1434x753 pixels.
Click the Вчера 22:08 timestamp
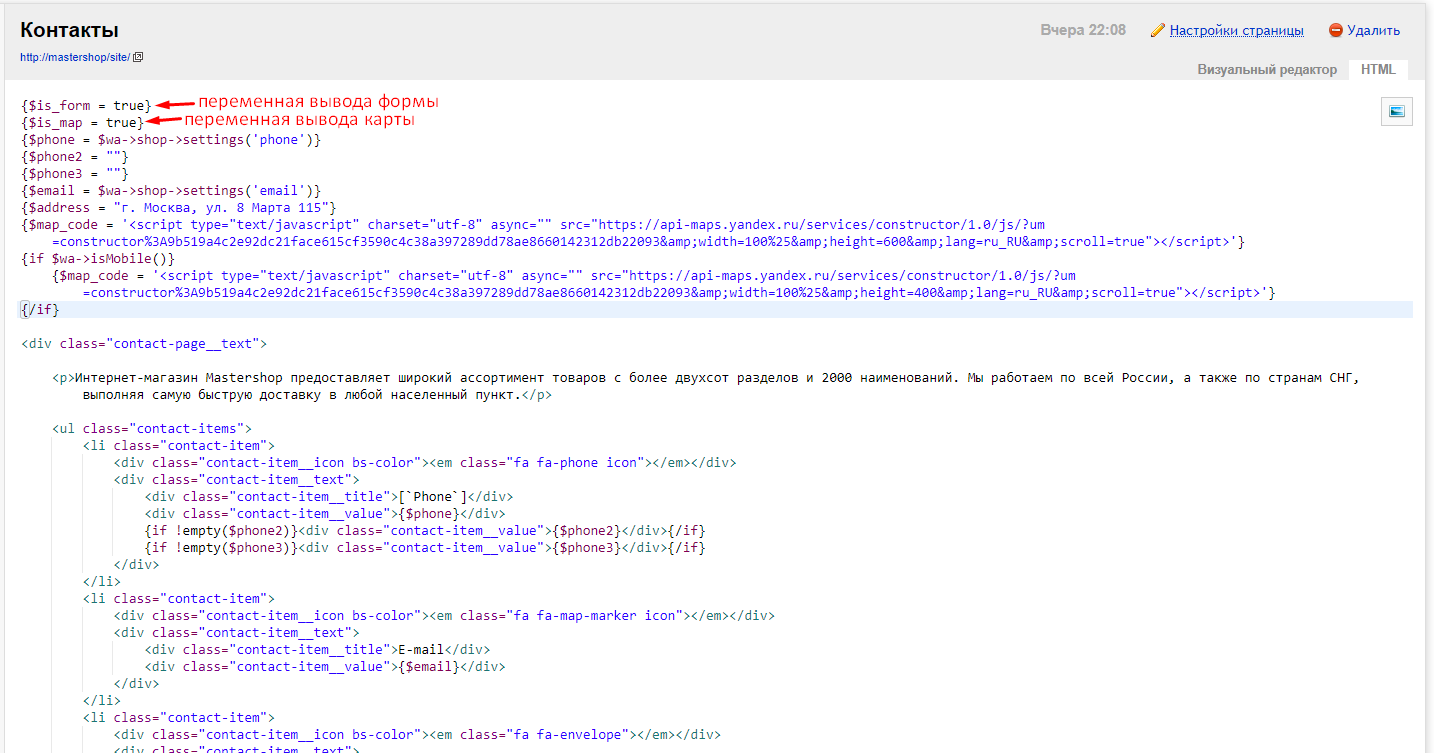coord(1083,31)
